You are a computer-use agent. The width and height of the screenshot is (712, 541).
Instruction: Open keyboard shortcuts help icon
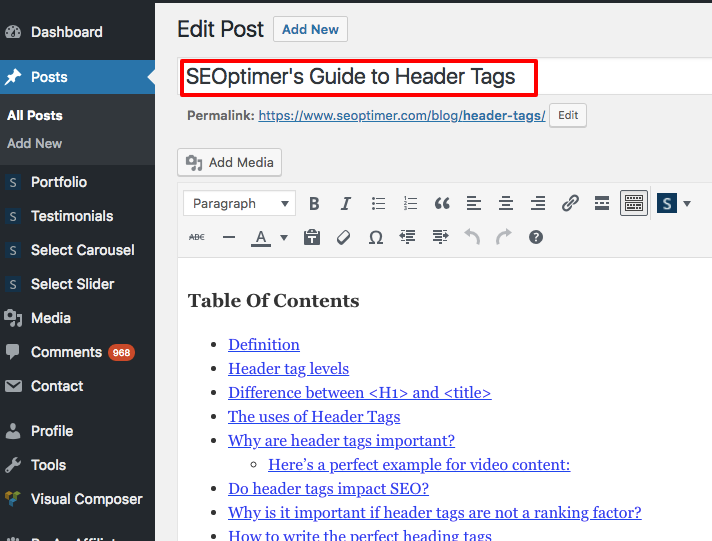tap(536, 237)
